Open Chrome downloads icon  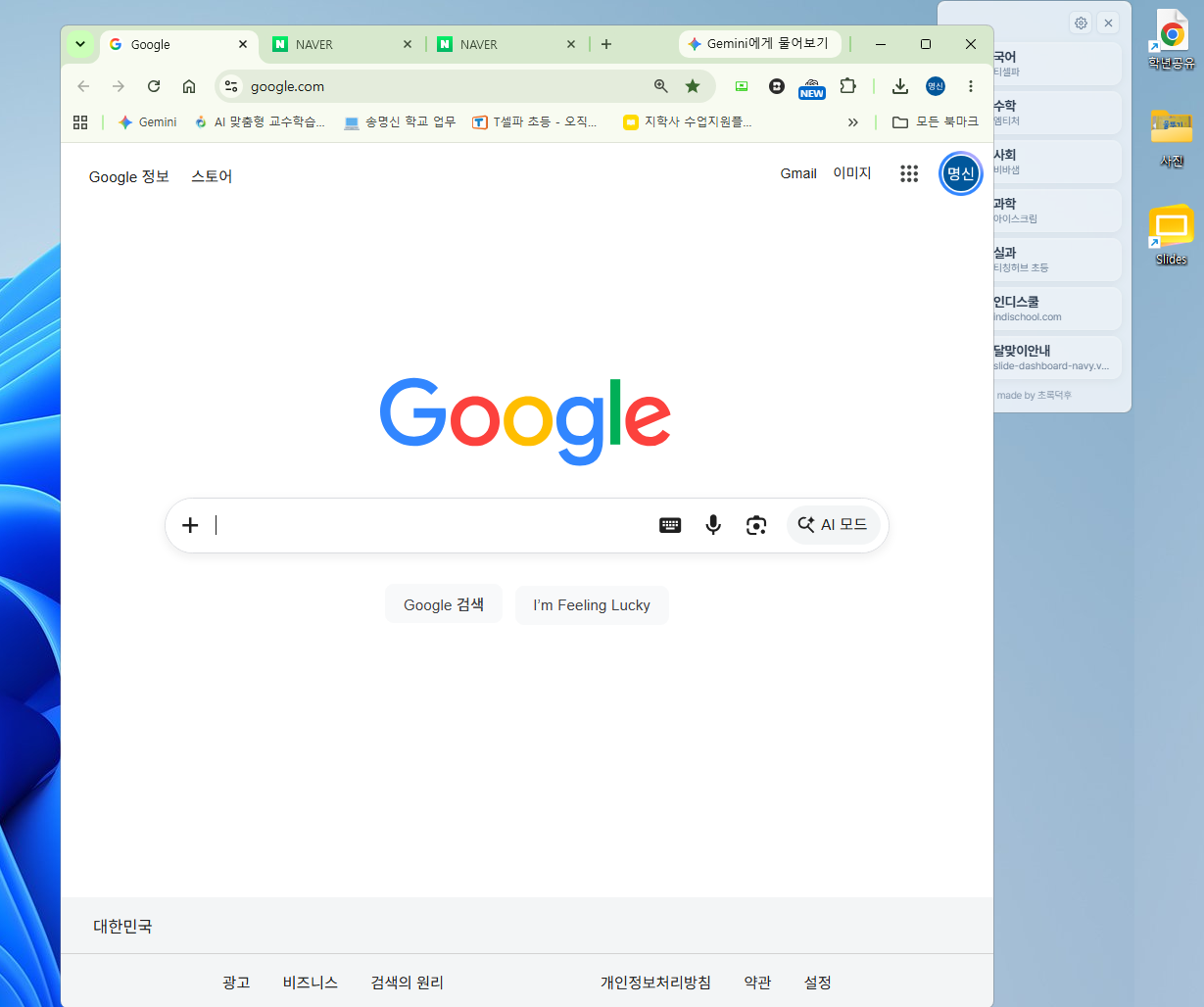point(900,86)
